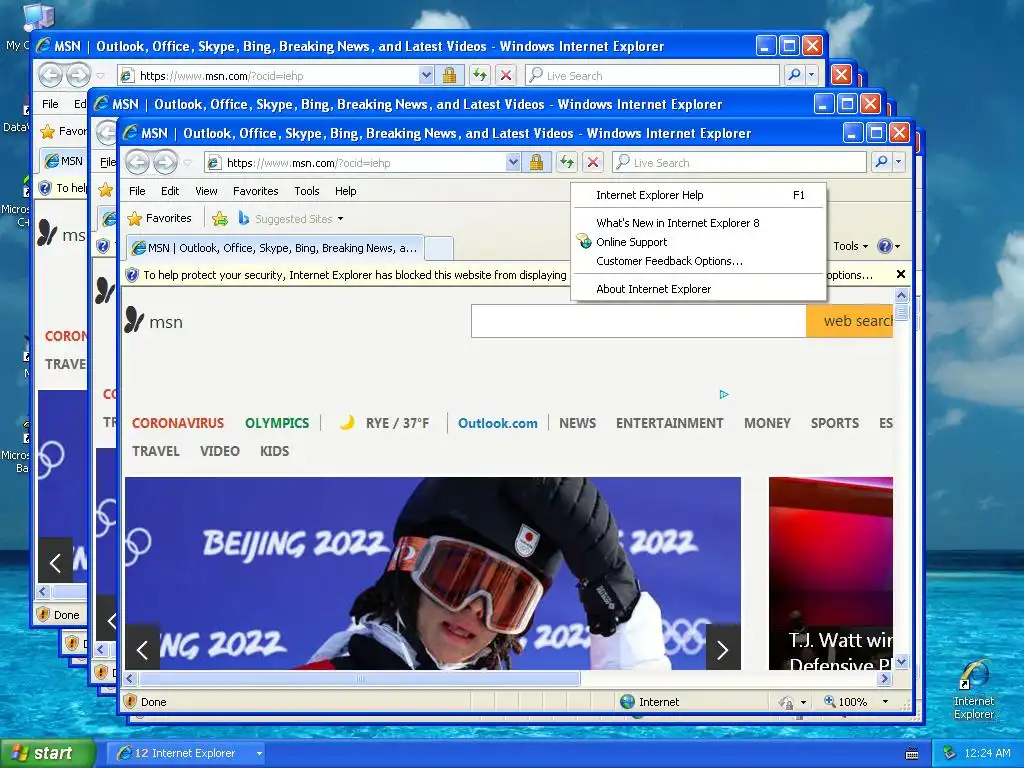Click the front window horizontal scrollbar thumb

pos(360,679)
